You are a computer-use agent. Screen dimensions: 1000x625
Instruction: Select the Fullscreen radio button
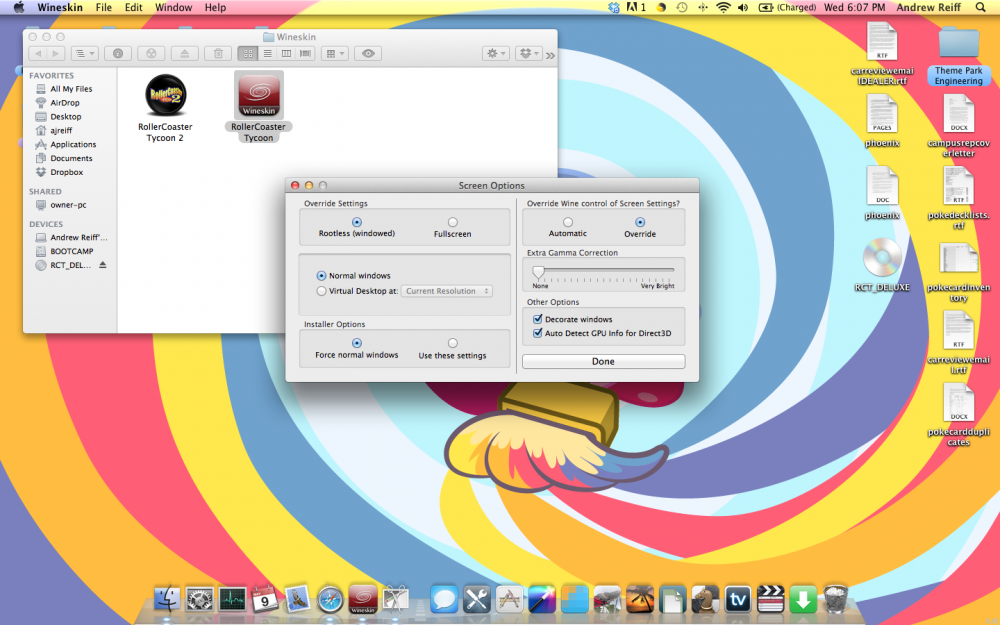point(452,222)
